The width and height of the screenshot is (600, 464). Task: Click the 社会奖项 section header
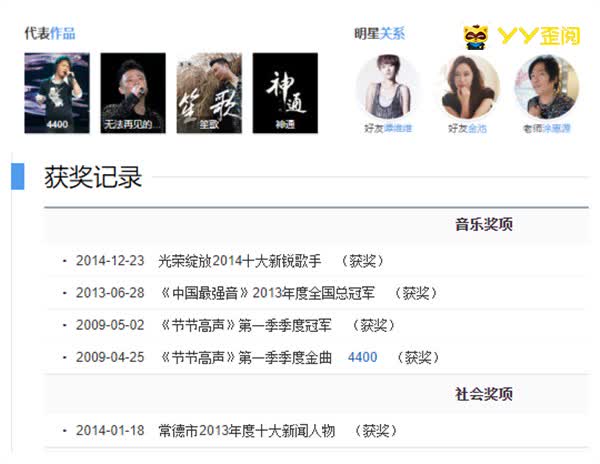484,394
